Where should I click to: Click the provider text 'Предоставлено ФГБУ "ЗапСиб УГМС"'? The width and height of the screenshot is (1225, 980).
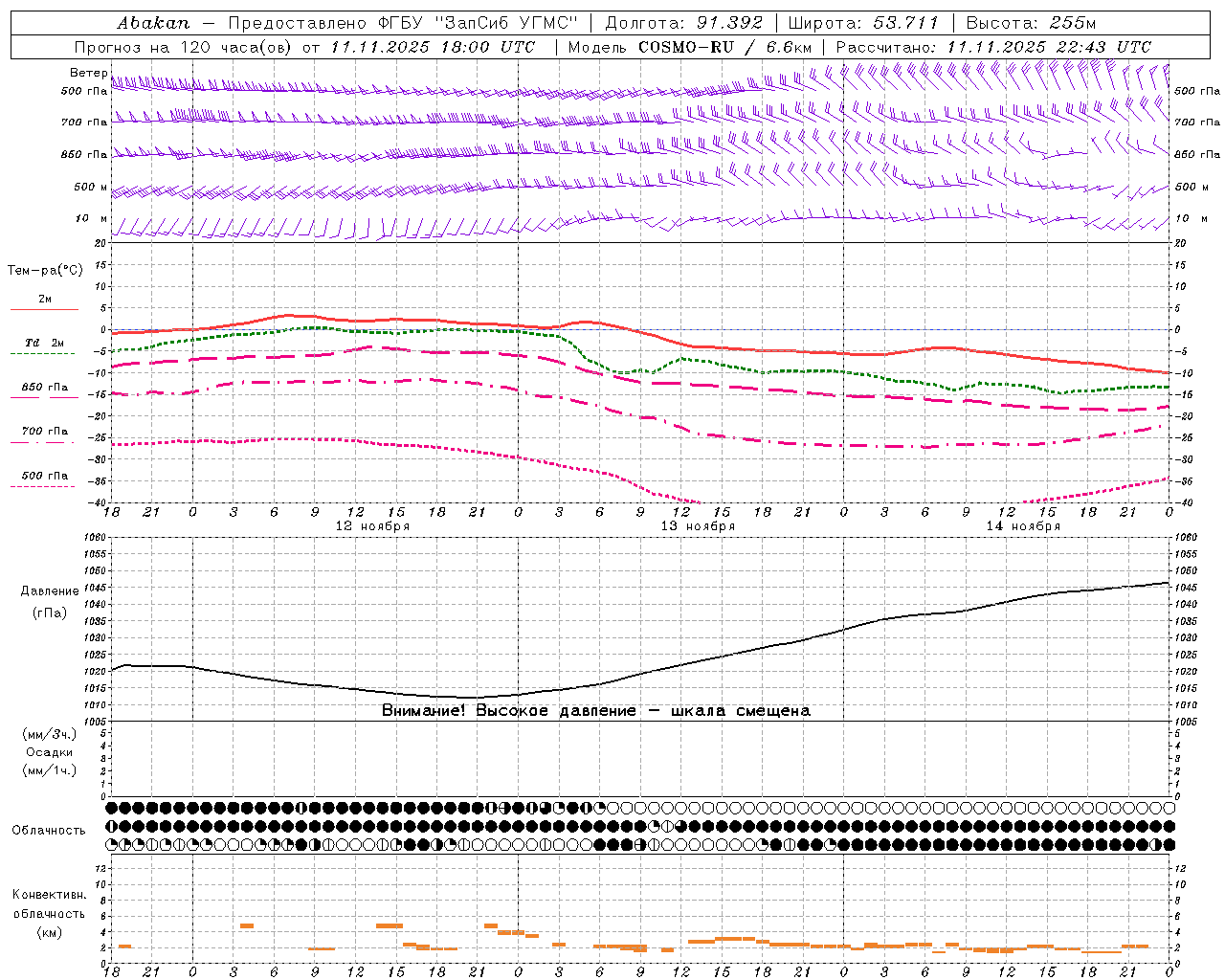[403, 23]
